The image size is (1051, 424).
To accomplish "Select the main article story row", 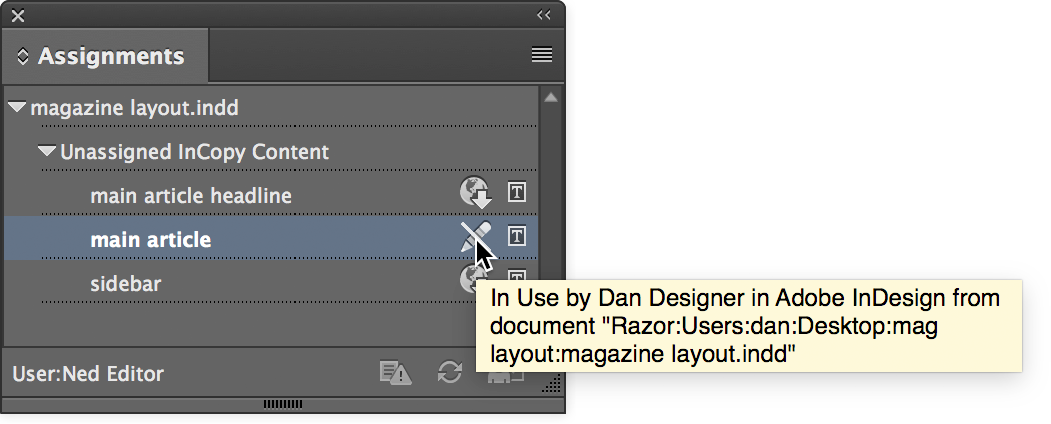I will 271,239.
